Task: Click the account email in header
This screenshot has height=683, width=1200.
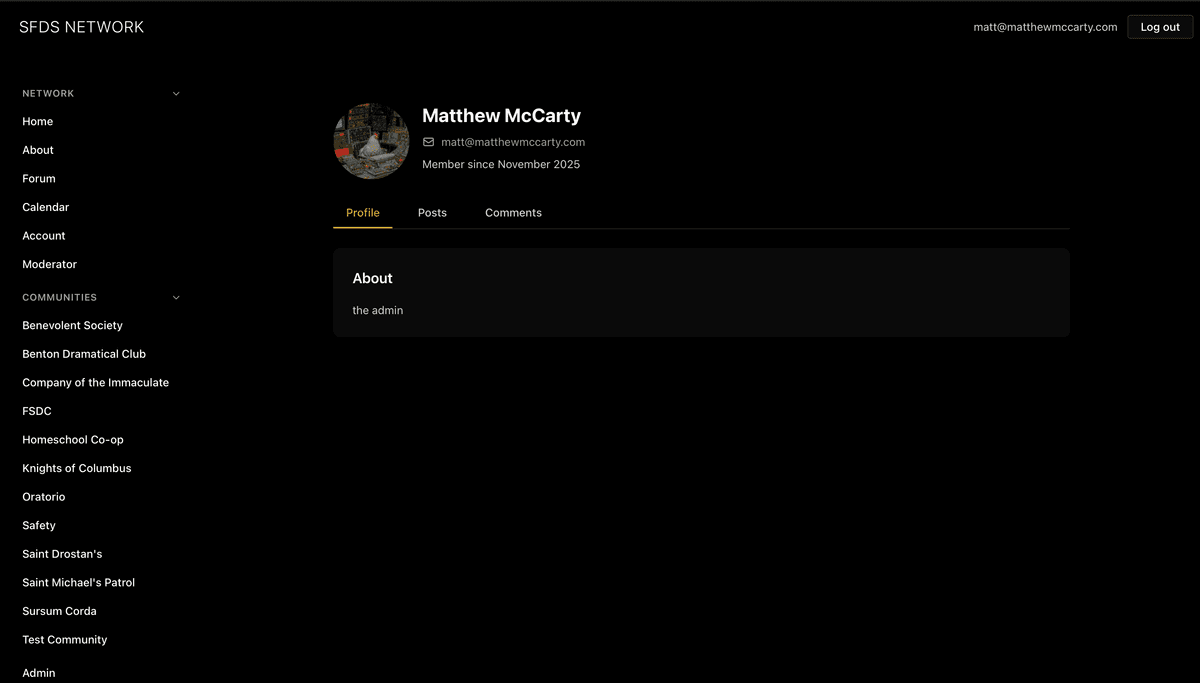Action: 1045,27
